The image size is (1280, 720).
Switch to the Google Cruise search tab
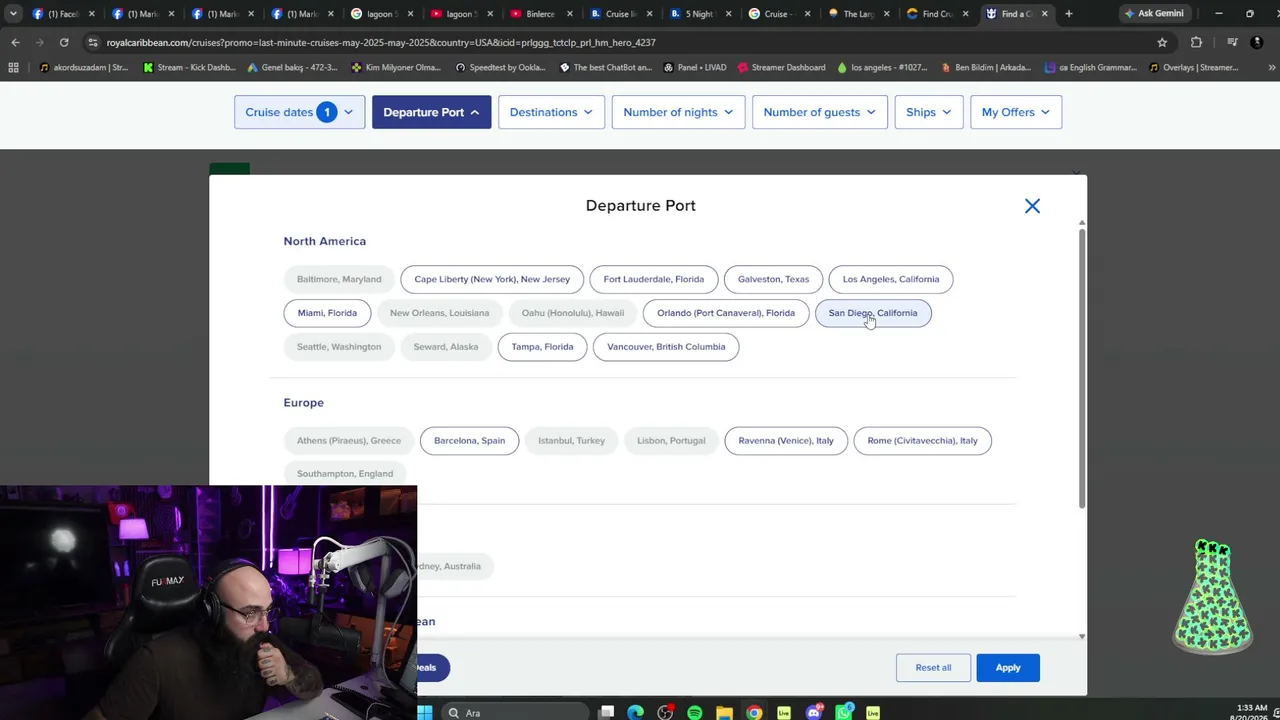pos(777,14)
